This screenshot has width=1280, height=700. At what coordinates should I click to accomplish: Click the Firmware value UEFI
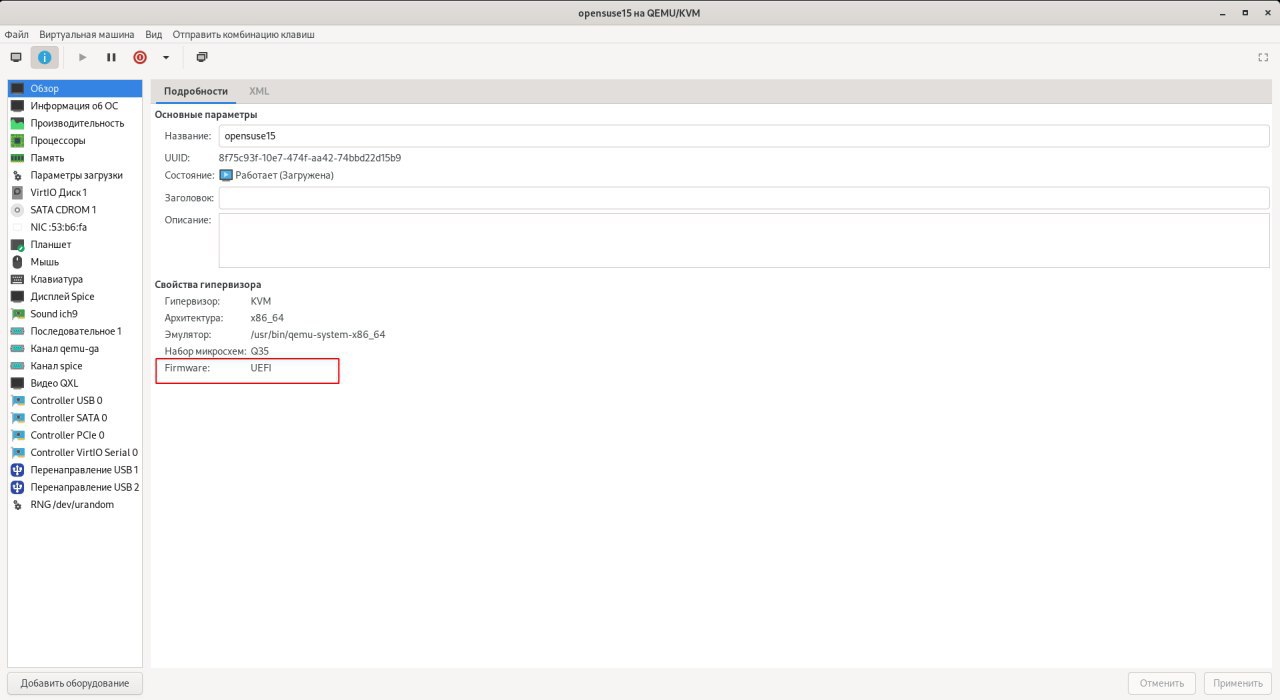pyautogui.click(x=261, y=369)
